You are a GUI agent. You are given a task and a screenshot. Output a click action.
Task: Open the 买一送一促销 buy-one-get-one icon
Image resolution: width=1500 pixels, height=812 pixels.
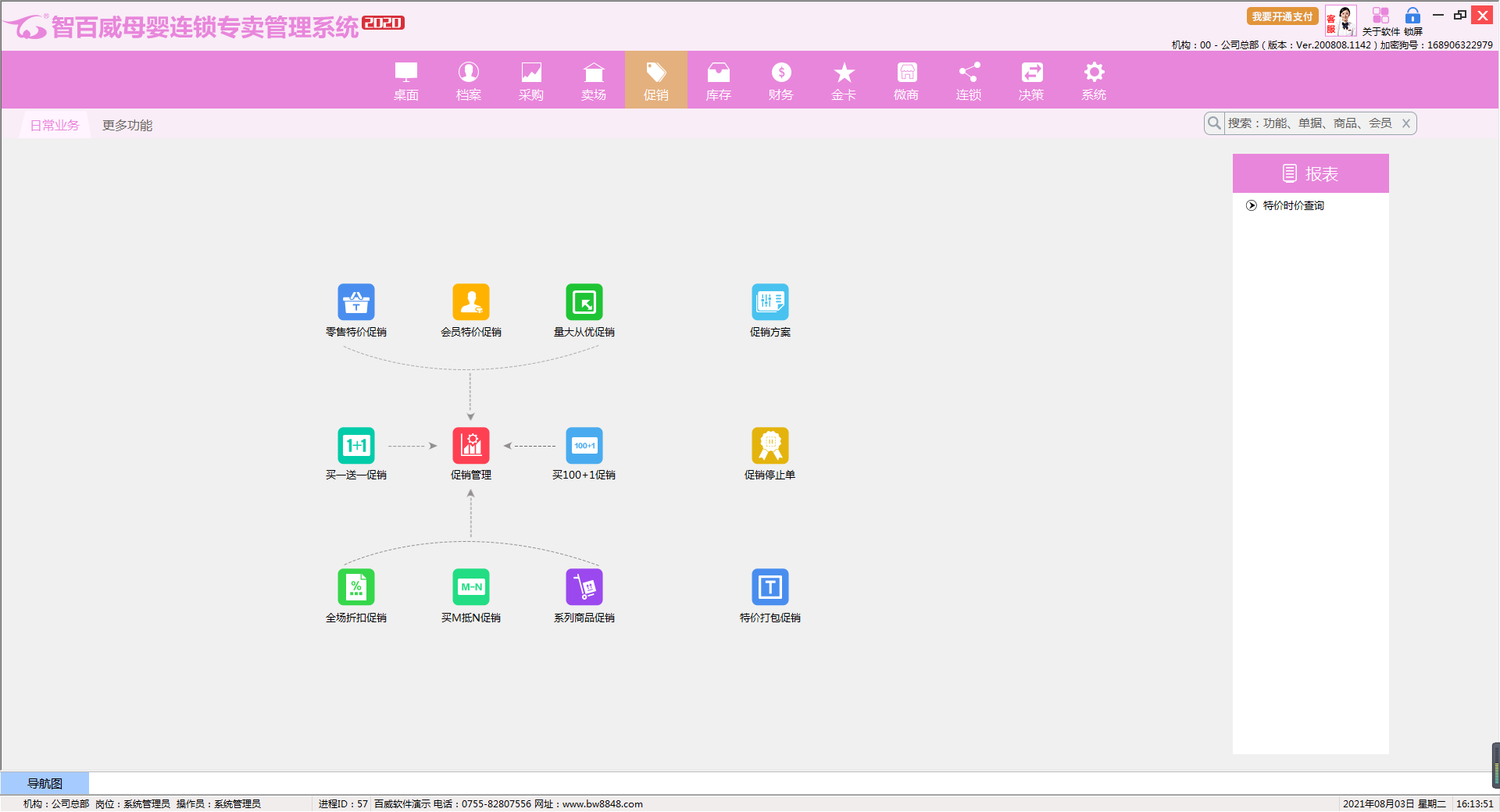(356, 446)
